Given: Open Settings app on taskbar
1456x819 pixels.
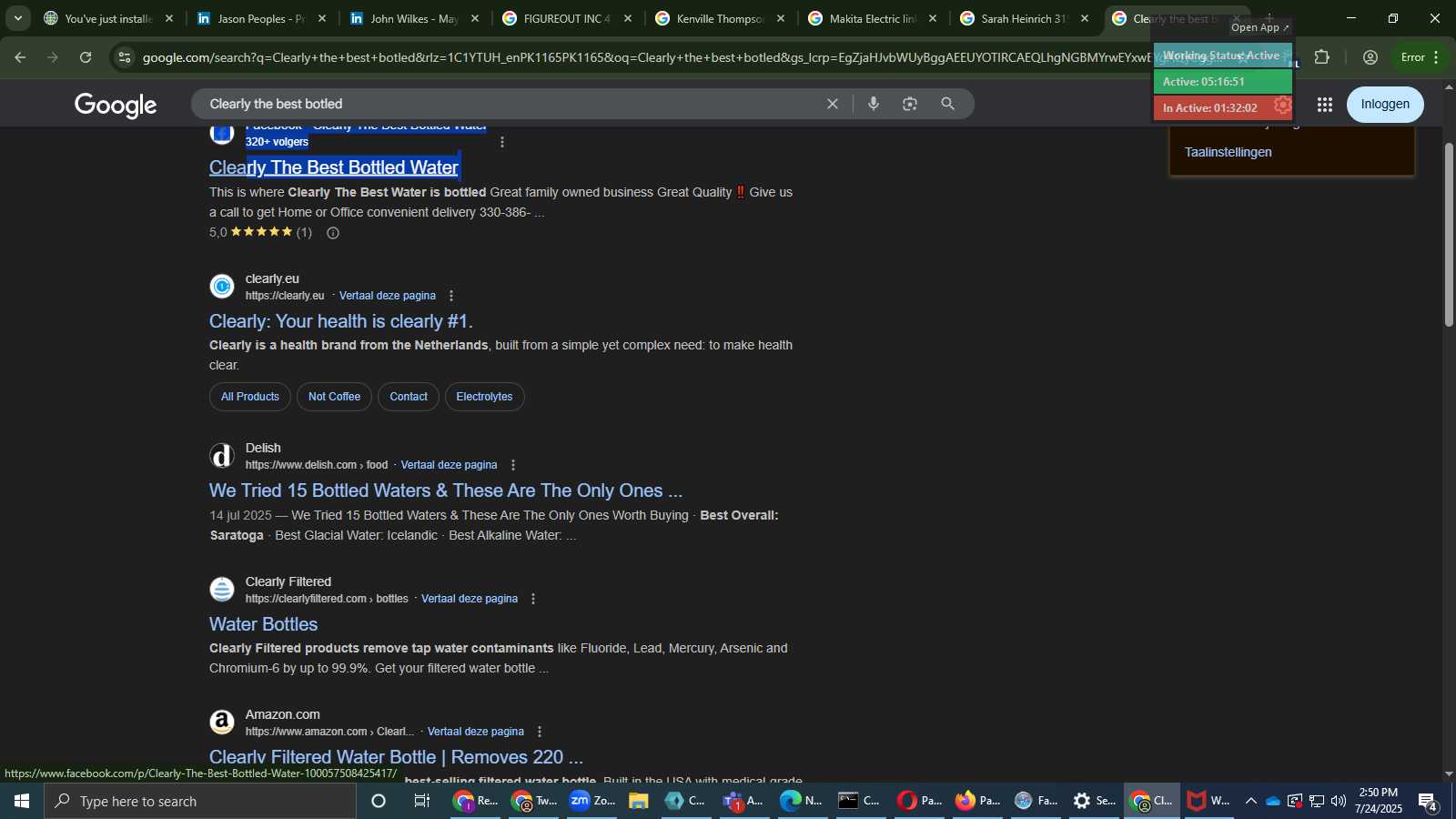Looking at the screenshot, I should [1094, 801].
